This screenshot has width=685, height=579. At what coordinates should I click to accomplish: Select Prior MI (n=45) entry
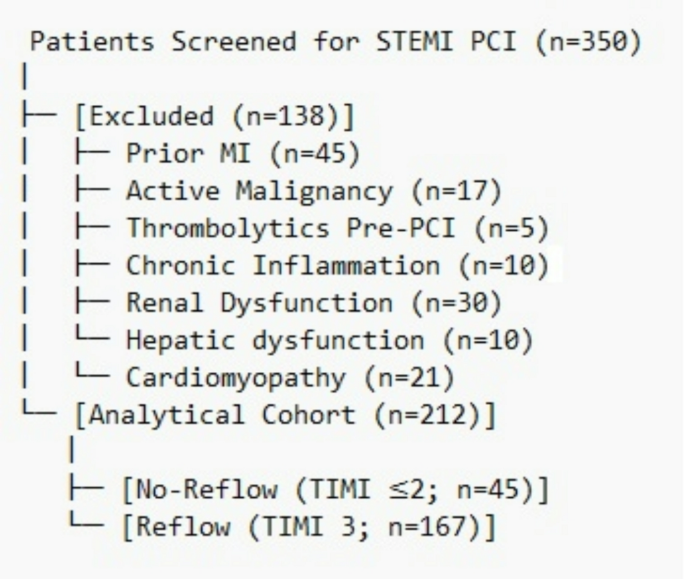tap(243, 154)
